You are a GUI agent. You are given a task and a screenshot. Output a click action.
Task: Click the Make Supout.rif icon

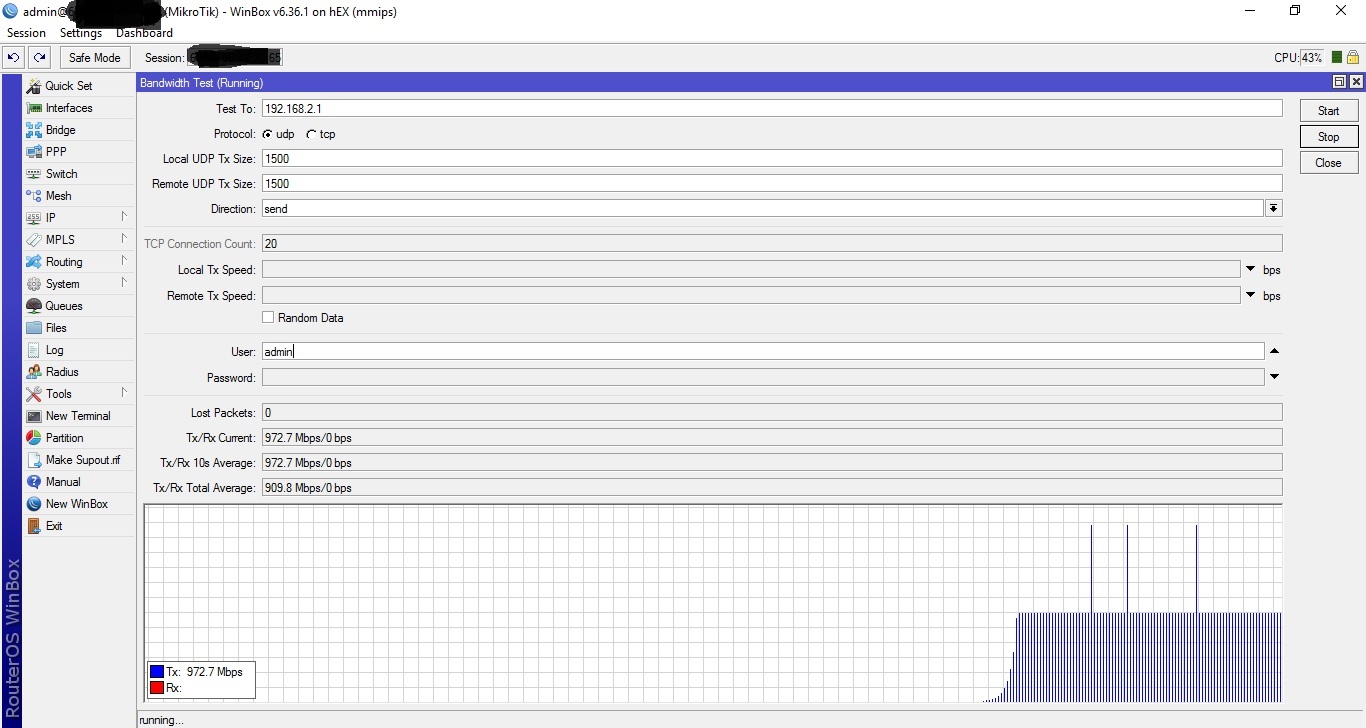pos(34,460)
